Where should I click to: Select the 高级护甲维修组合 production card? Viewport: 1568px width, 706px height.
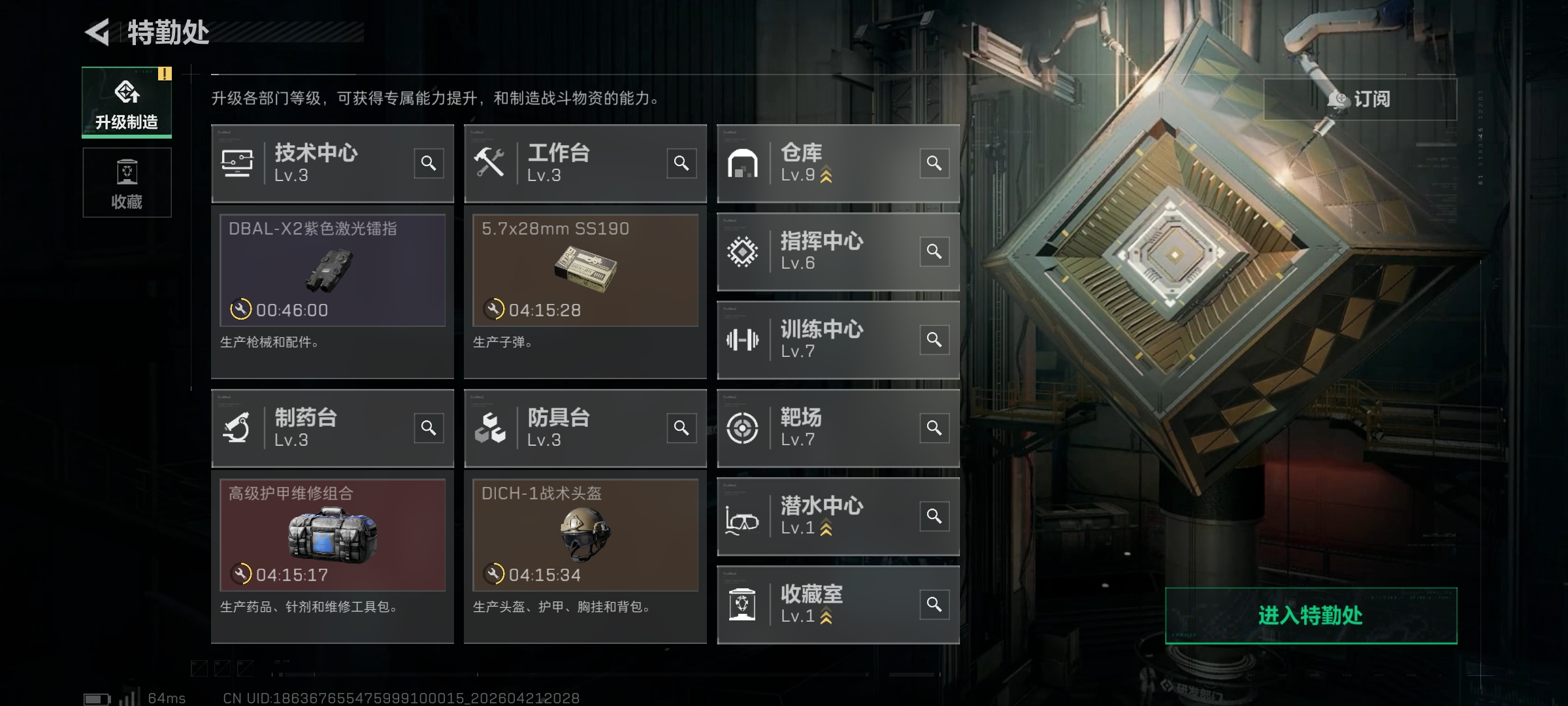pyautogui.click(x=333, y=535)
